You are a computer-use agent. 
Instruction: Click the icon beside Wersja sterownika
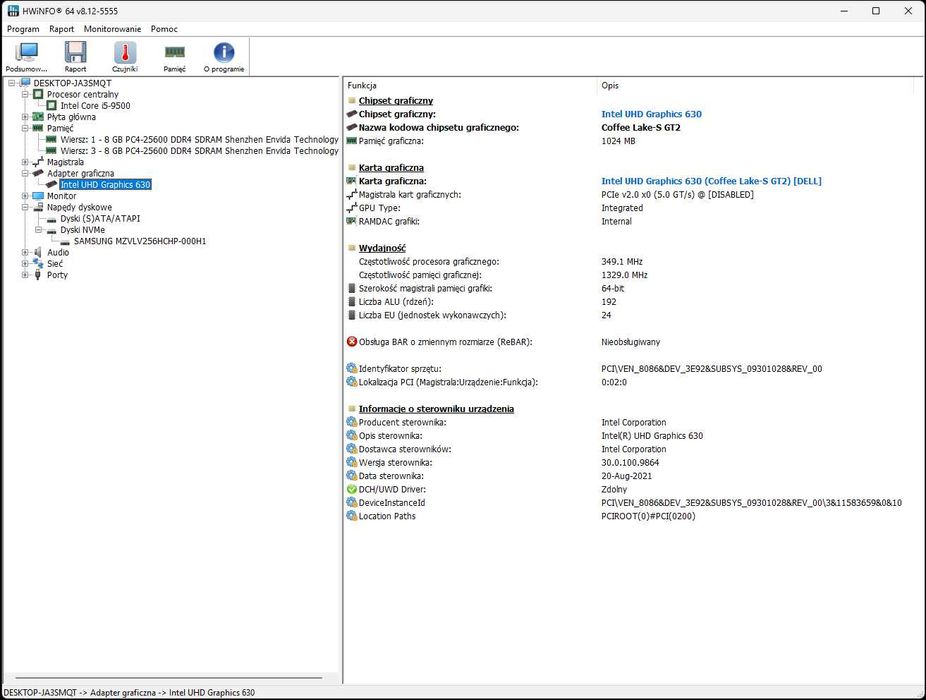click(x=352, y=462)
